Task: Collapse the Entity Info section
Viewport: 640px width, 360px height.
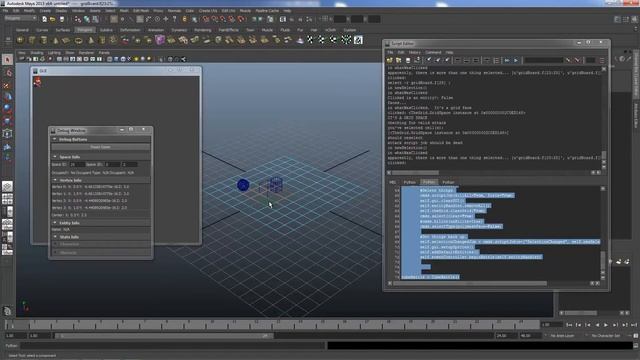Action: (x=55, y=223)
